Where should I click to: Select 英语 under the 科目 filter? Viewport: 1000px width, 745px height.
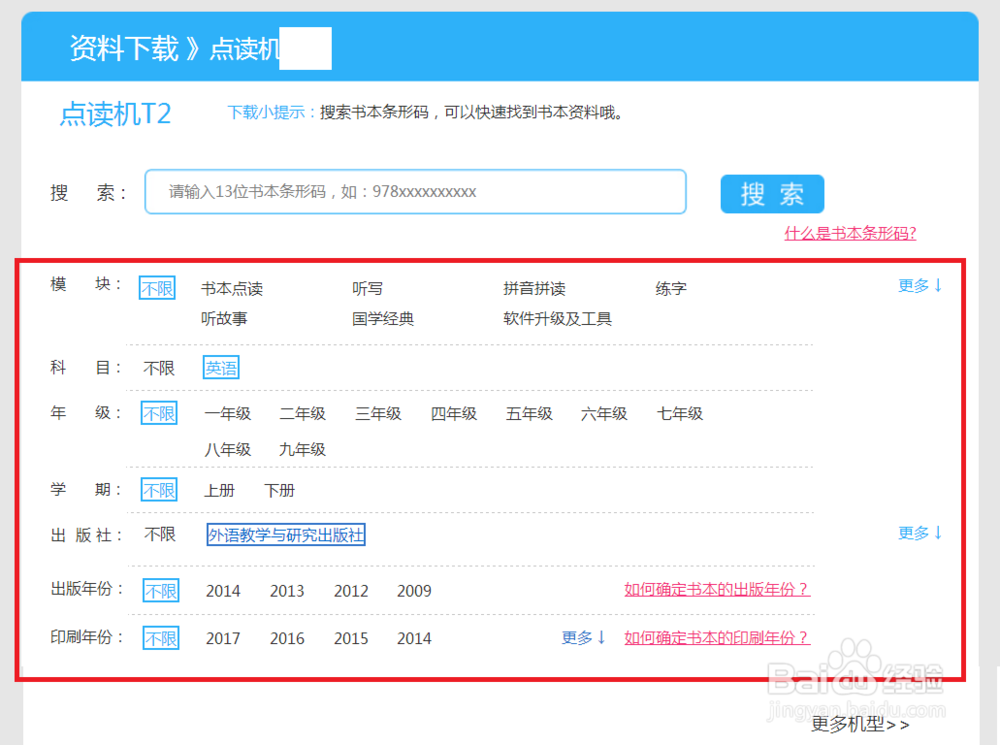click(220, 367)
